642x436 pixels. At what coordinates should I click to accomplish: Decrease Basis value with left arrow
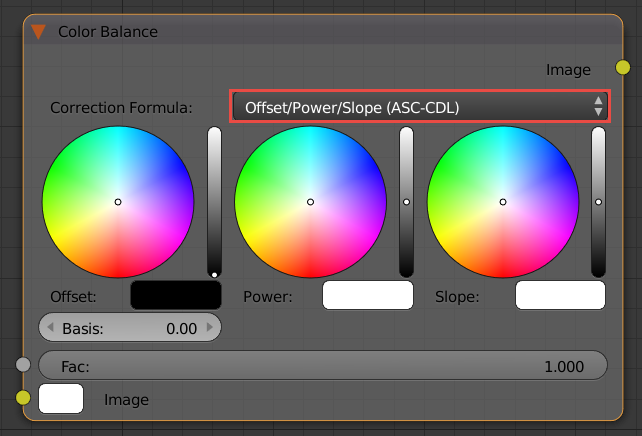pyautogui.click(x=50, y=327)
